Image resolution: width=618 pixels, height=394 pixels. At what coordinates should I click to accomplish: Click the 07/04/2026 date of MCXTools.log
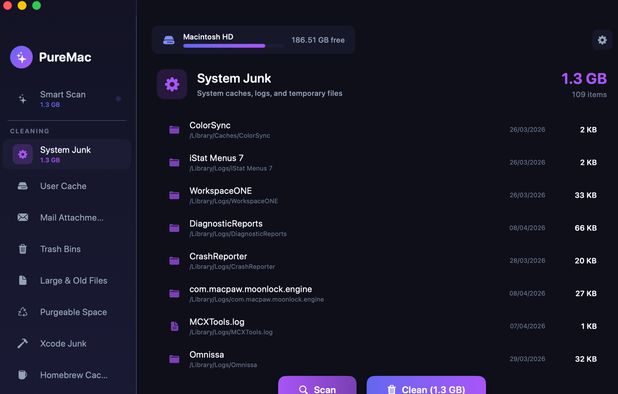tap(527, 326)
